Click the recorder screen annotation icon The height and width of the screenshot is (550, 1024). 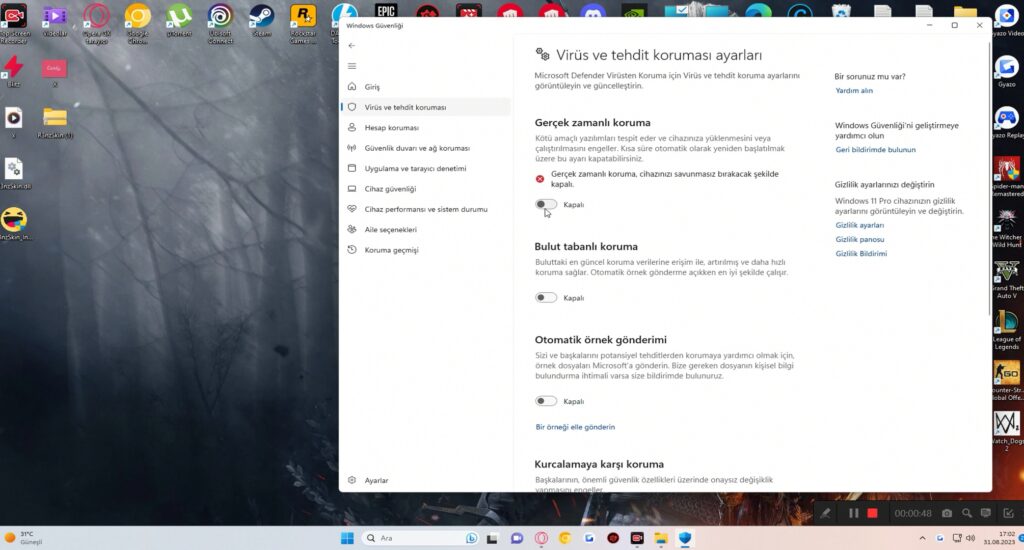point(986,513)
